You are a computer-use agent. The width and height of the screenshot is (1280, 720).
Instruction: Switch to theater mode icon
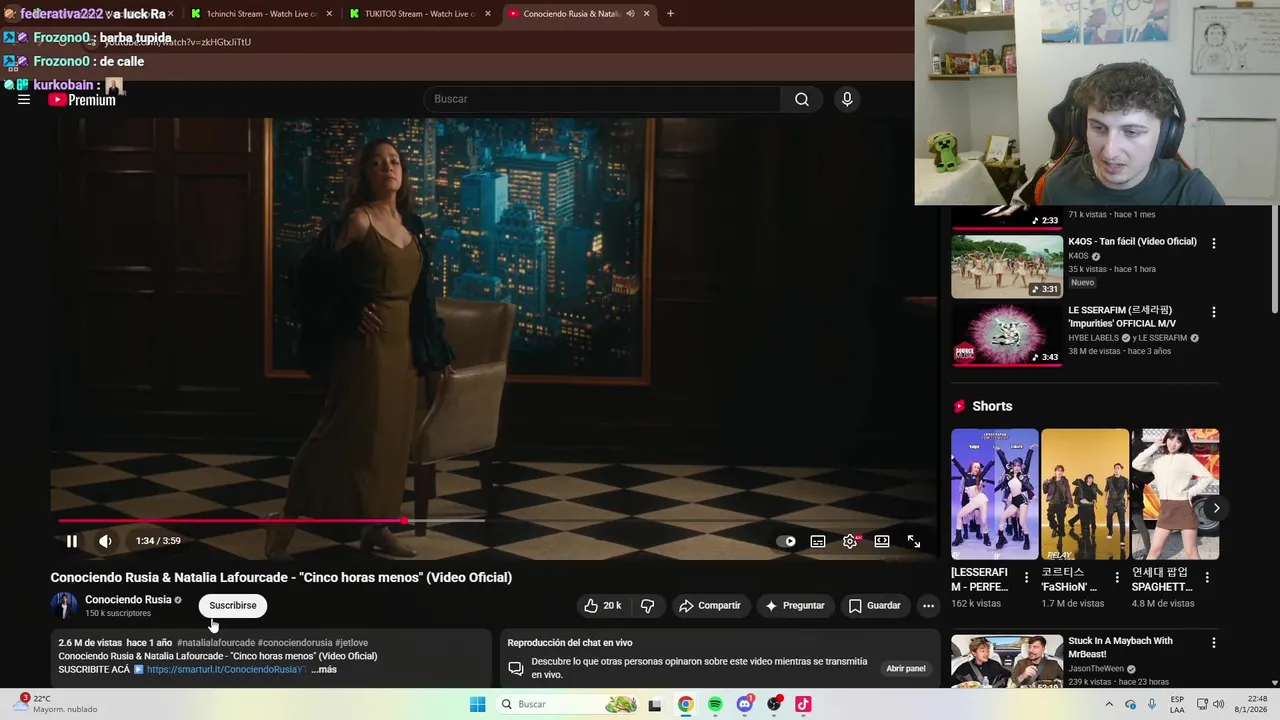pos(882,541)
